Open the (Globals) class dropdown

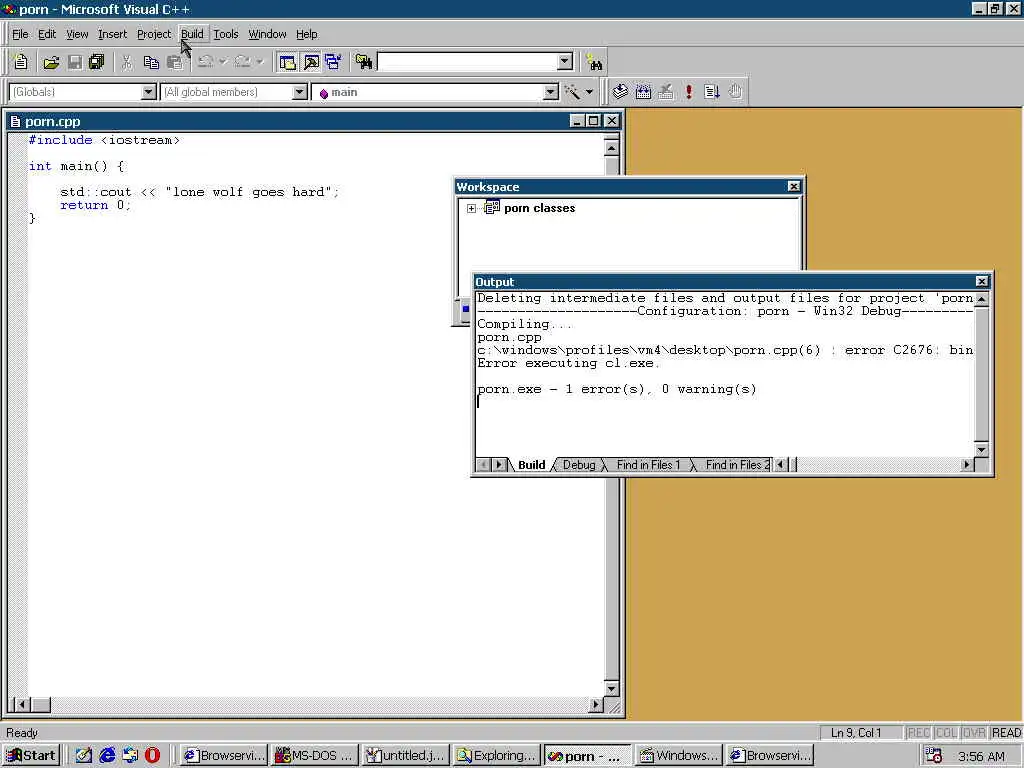(149, 92)
